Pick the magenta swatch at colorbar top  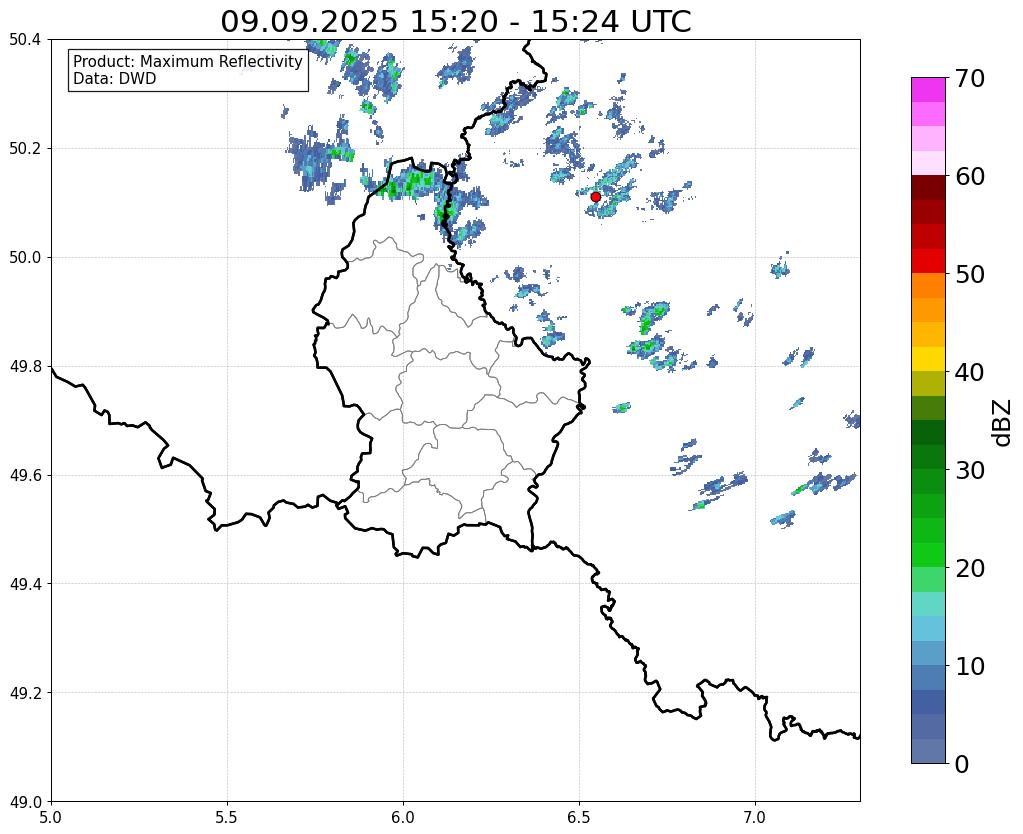[x=928, y=90]
